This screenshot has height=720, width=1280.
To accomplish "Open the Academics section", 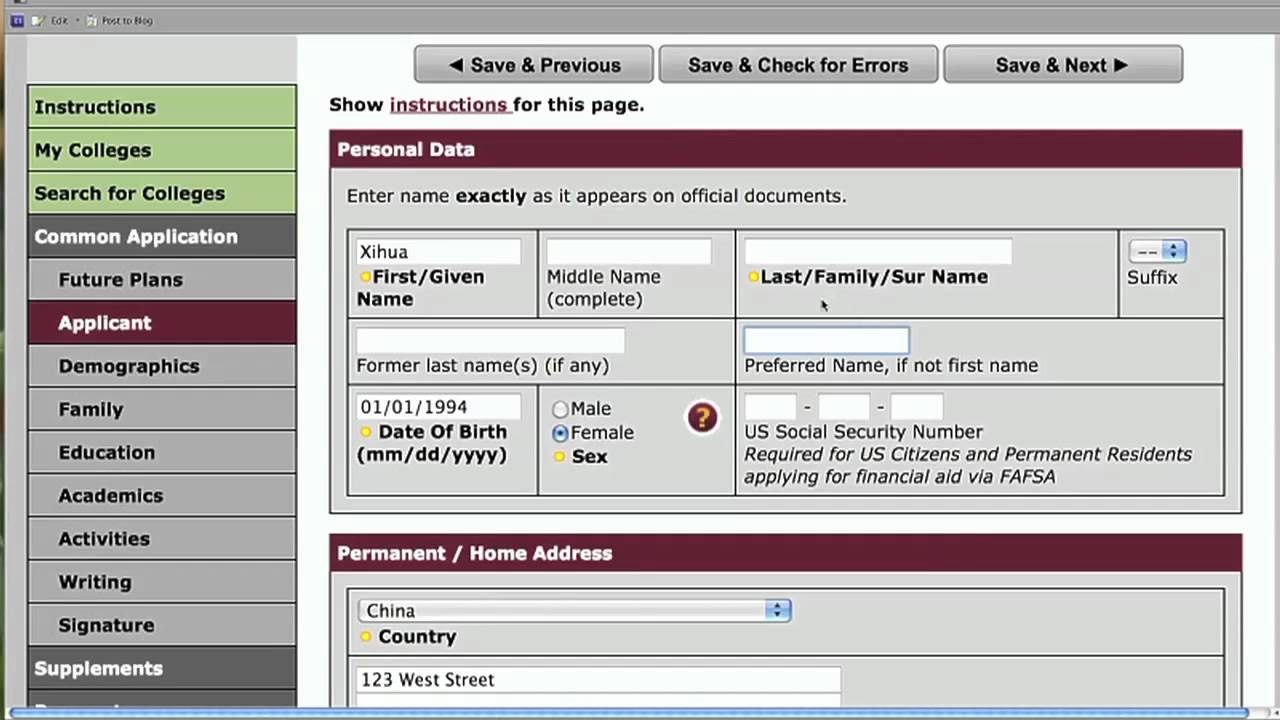I will coord(162,495).
